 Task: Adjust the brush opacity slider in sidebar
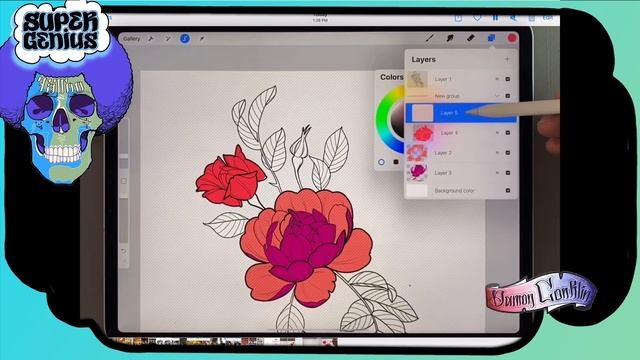(x=124, y=220)
